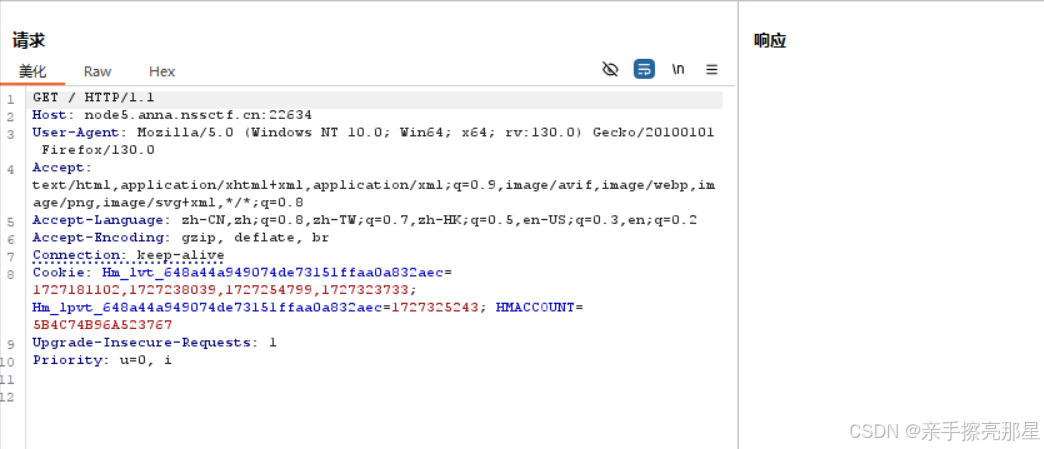This screenshot has width=1044, height=449.
Task: Click the User-Agent header name
Action: pyautogui.click(x=76, y=132)
